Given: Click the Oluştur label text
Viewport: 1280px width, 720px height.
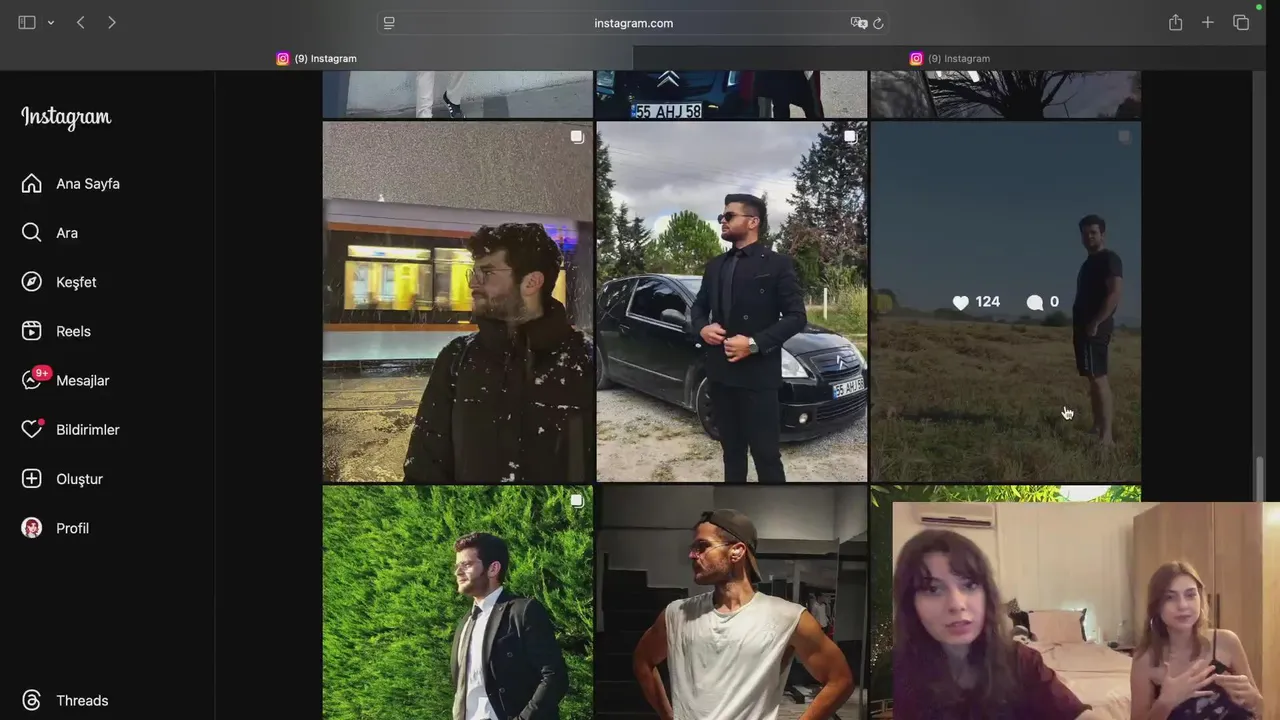Looking at the screenshot, I should (79, 479).
